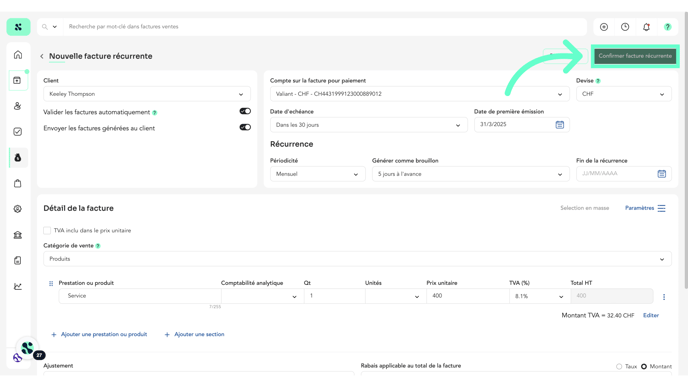Open Catégorie de vente dropdown showing Produits
This screenshot has width=688, height=387.
pos(357,259)
